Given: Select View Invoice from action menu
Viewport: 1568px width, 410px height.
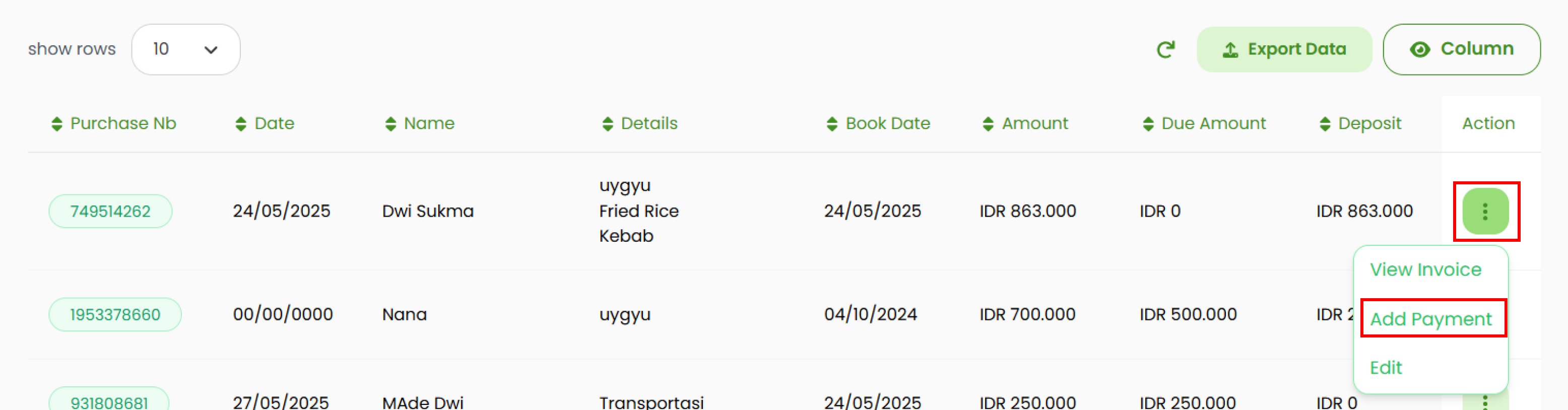Looking at the screenshot, I should point(1425,269).
